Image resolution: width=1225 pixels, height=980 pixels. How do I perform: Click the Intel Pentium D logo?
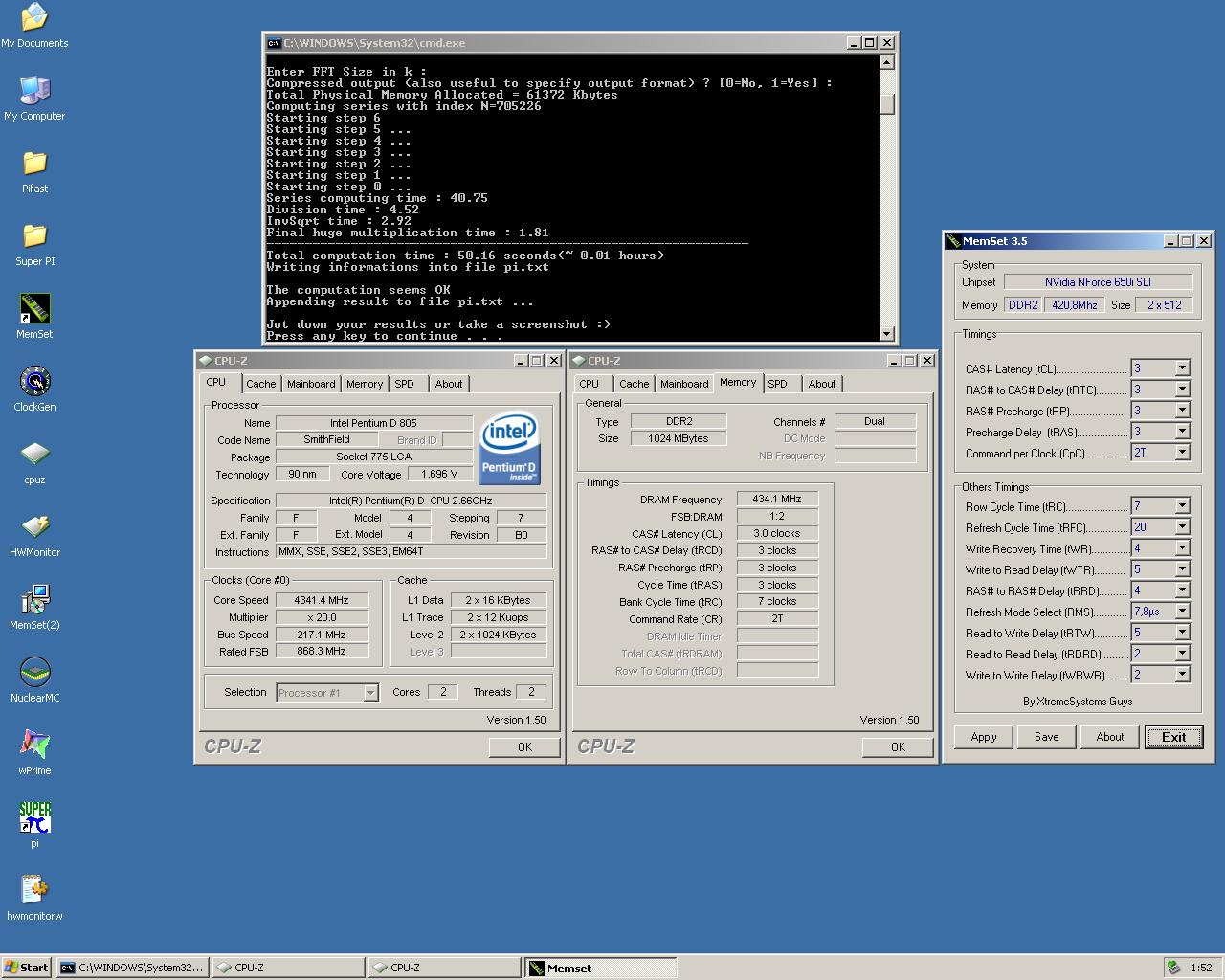[x=509, y=448]
